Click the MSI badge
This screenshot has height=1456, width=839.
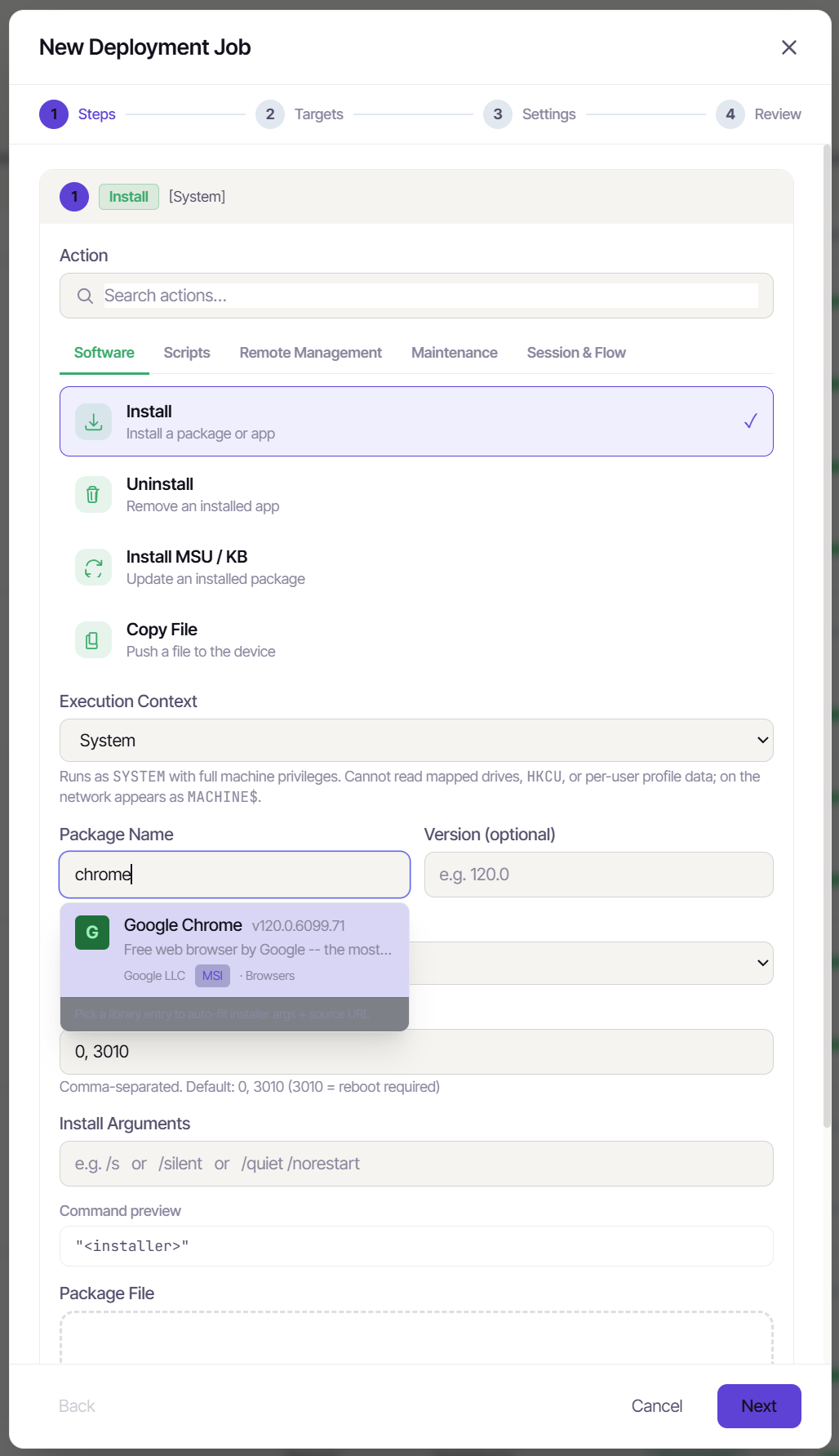click(x=212, y=976)
